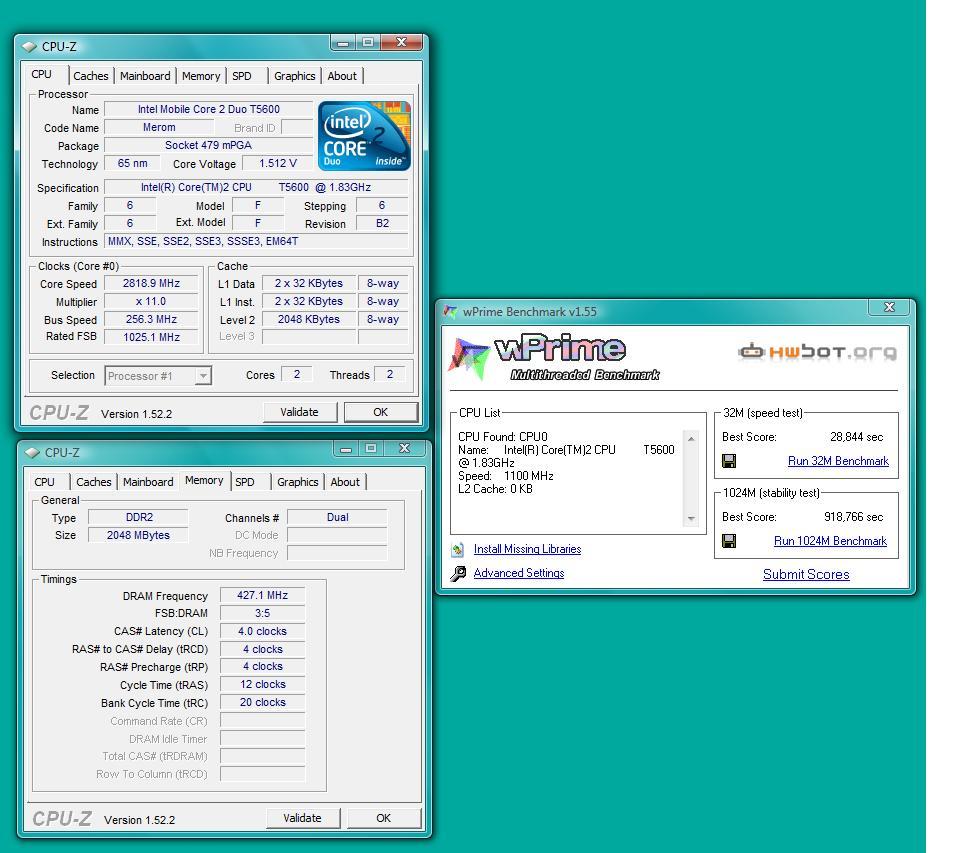This screenshot has height=853, width=960.
Task: Click the Level 2 2048 KBytes value
Action: [309, 319]
